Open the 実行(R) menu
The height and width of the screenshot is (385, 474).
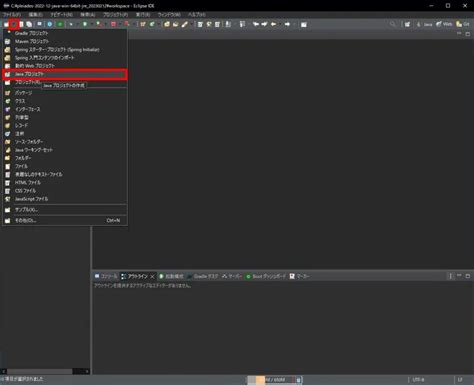click(x=143, y=15)
